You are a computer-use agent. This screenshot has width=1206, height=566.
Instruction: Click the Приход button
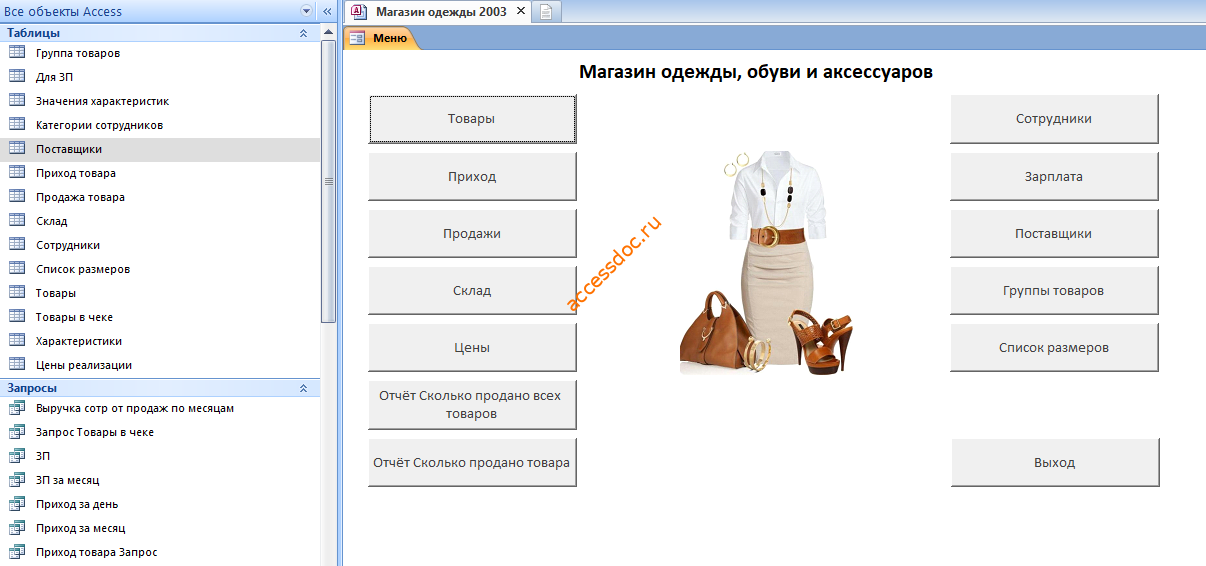[473, 176]
